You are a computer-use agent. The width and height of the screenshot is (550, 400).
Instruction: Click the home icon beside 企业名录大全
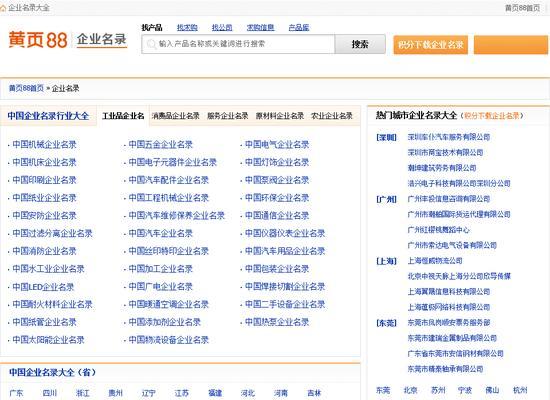click(x=3, y=8)
